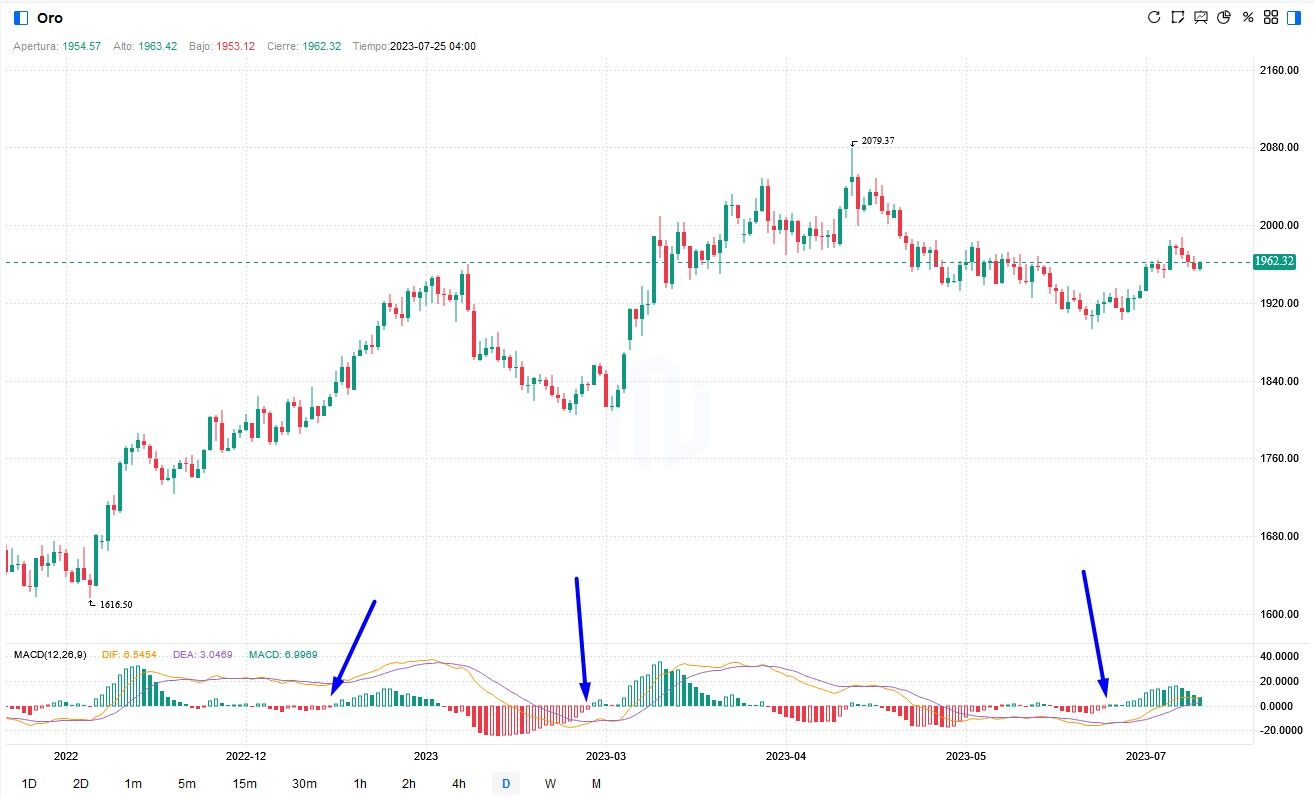The image size is (1314, 798).
Task: Switch to the 5m timeframe
Action: click(187, 784)
